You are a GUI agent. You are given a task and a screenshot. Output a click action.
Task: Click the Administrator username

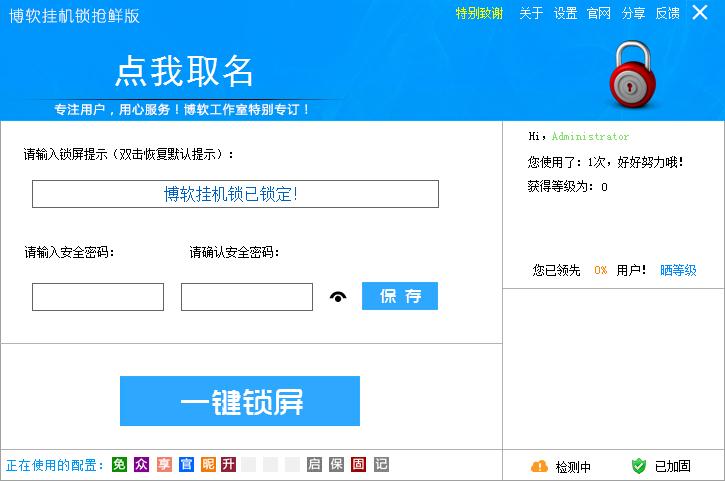(x=590, y=136)
